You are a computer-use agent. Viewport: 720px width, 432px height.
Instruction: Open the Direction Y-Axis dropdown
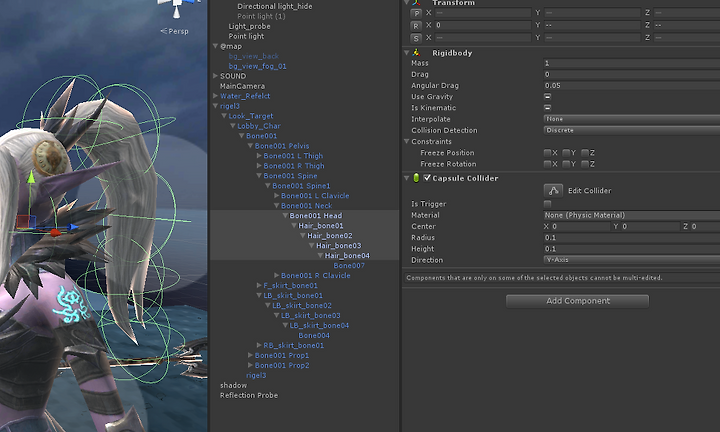click(632, 260)
